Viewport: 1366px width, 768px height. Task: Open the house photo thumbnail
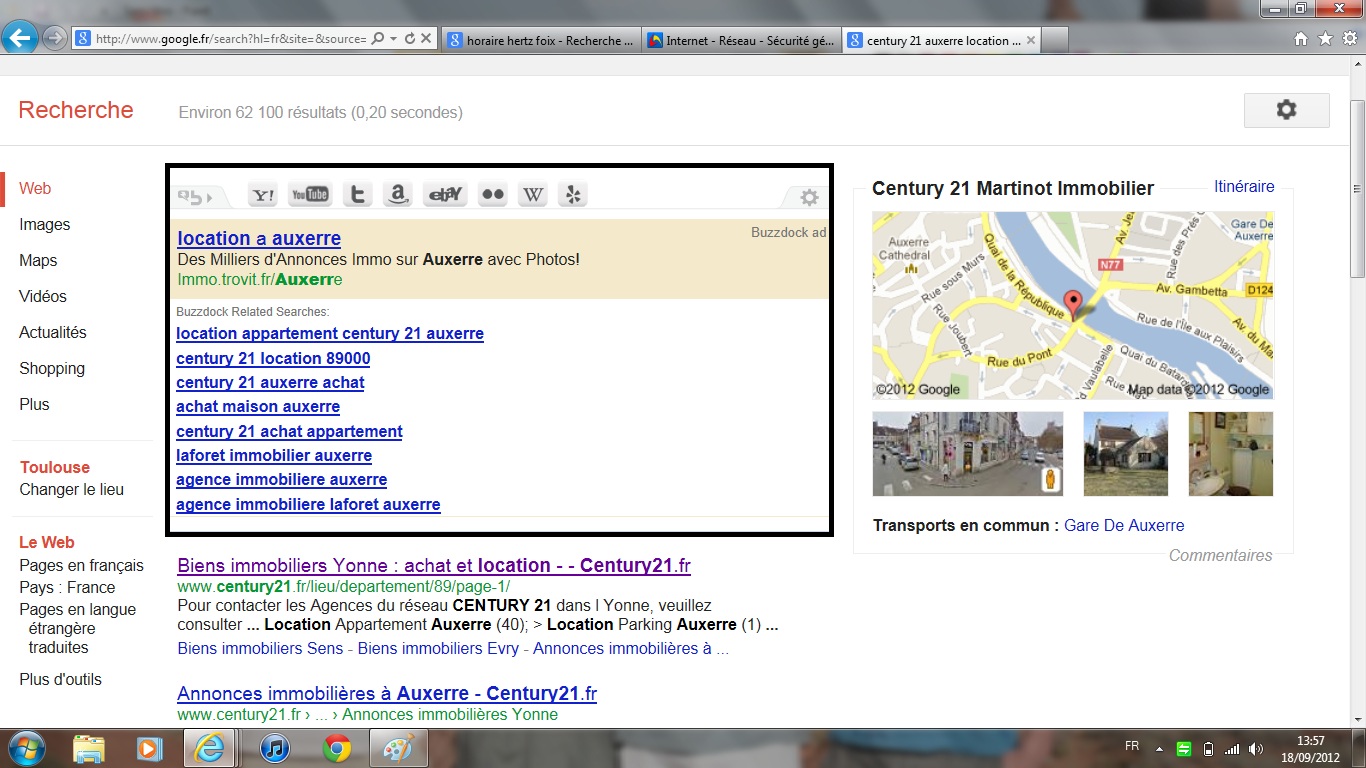tap(1126, 454)
